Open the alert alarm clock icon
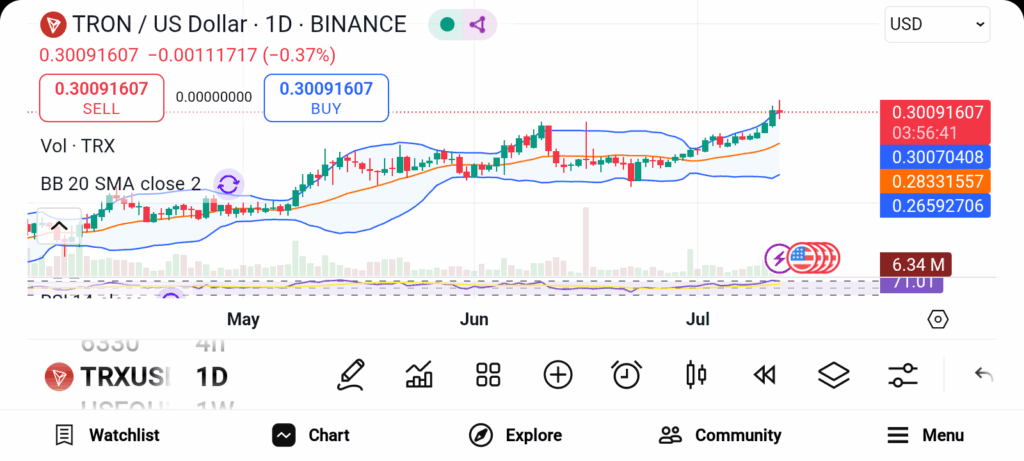Image resolution: width=1024 pixels, height=461 pixels. click(626, 375)
